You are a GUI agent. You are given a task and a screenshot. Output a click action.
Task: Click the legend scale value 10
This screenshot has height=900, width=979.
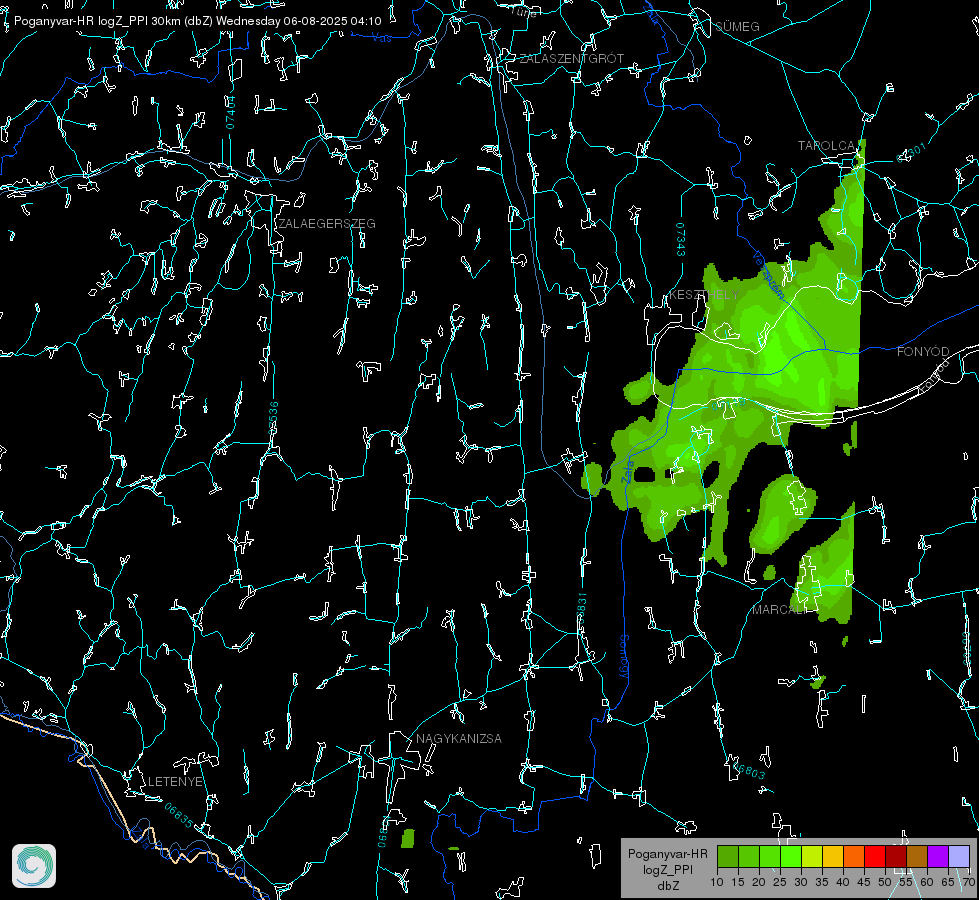(717, 882)
